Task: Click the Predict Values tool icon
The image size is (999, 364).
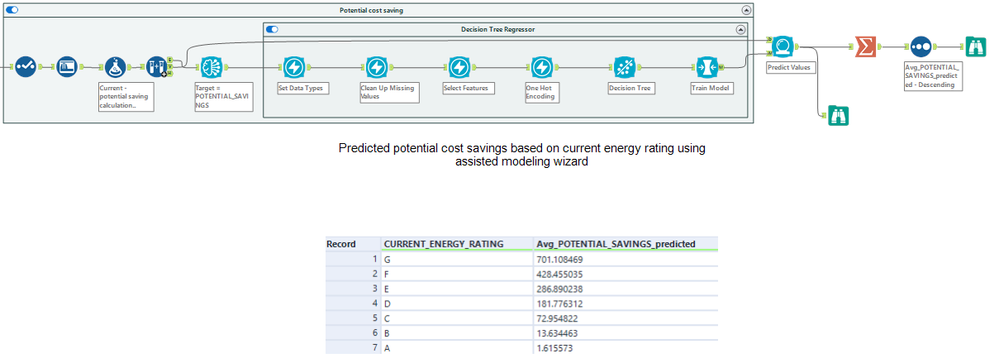Action: (x=782, y=47)
